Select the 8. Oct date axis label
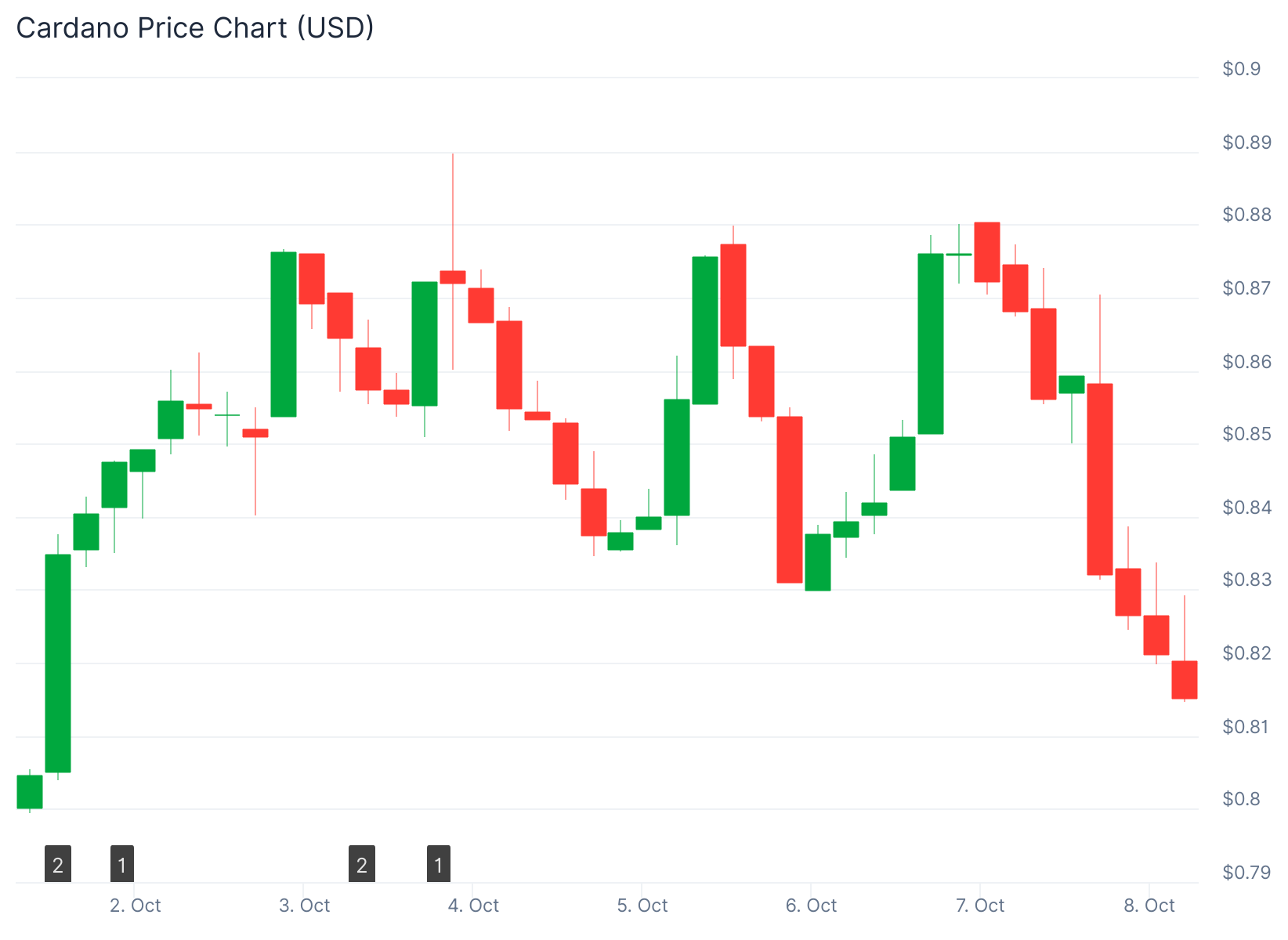Viewport: 1288px width, 940px height. click(x=1149, y=906)
